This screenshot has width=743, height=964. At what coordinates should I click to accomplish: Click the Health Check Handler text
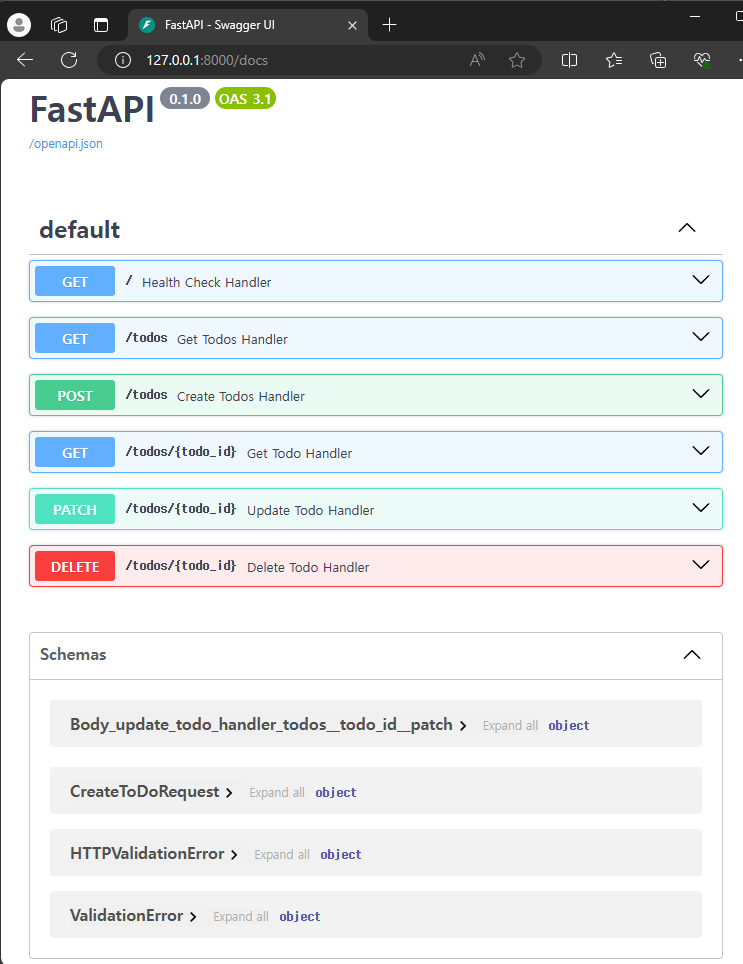tap(206, 282)
